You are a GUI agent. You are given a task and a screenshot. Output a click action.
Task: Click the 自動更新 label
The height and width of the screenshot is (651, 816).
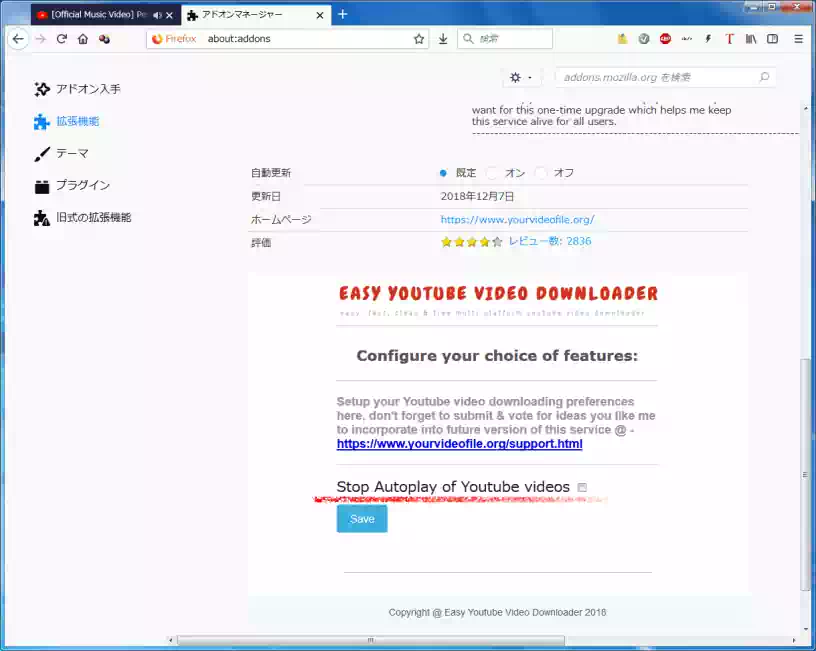271,173
